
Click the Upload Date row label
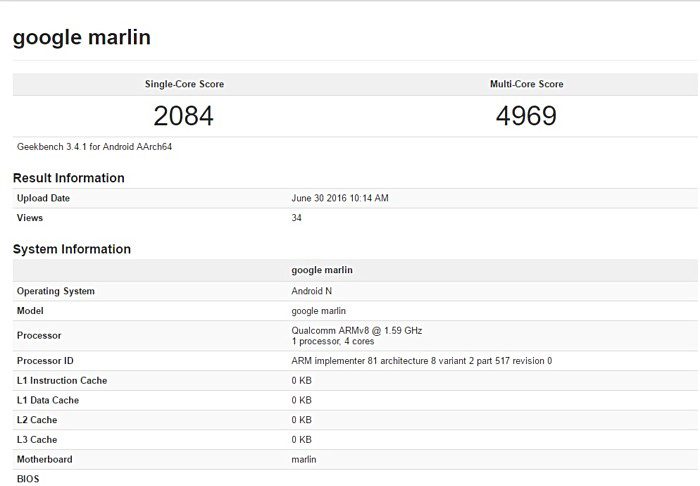(44, 198)
